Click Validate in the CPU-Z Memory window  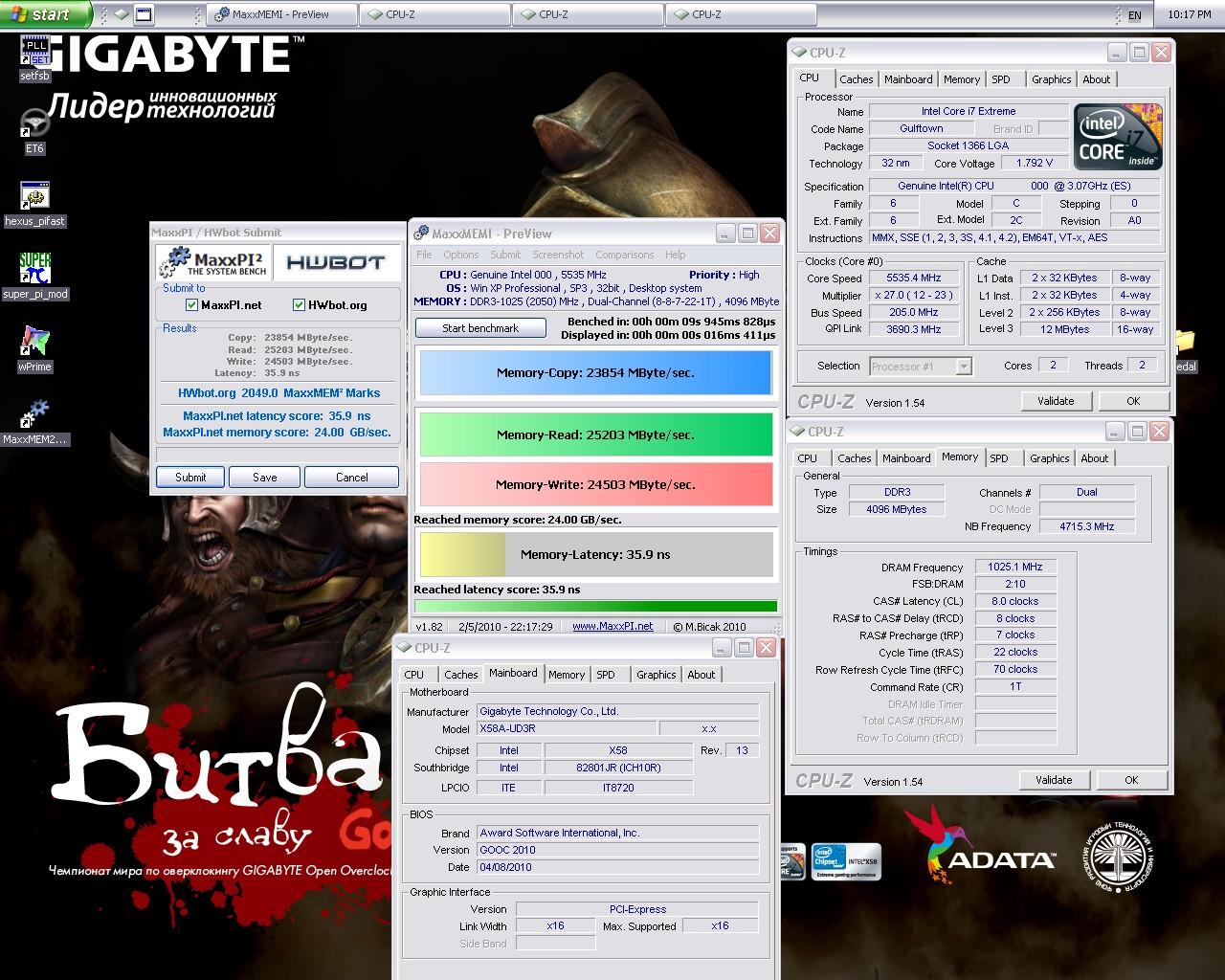1054,780
